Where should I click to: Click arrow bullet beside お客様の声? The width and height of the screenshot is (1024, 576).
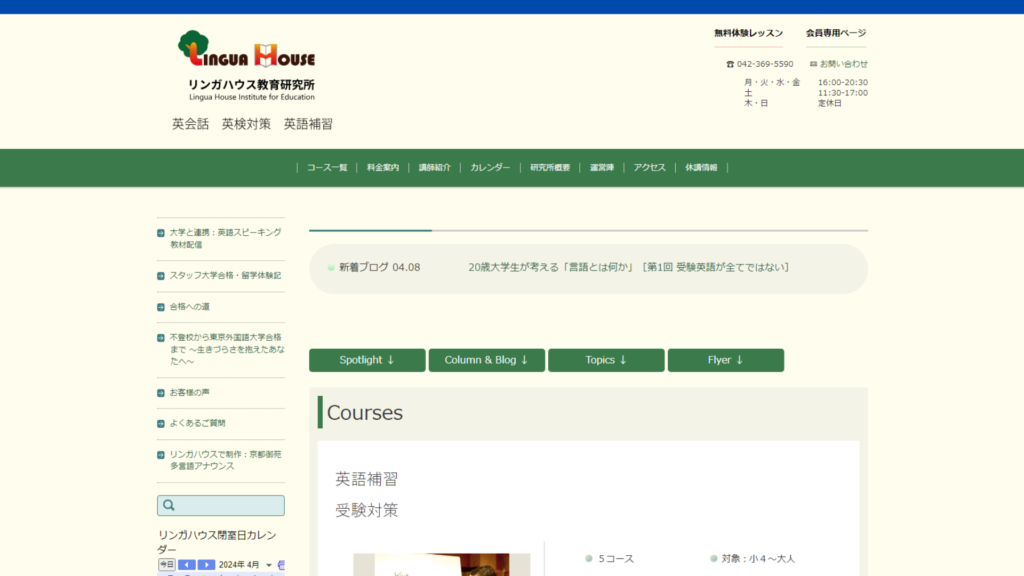(161, 393)
